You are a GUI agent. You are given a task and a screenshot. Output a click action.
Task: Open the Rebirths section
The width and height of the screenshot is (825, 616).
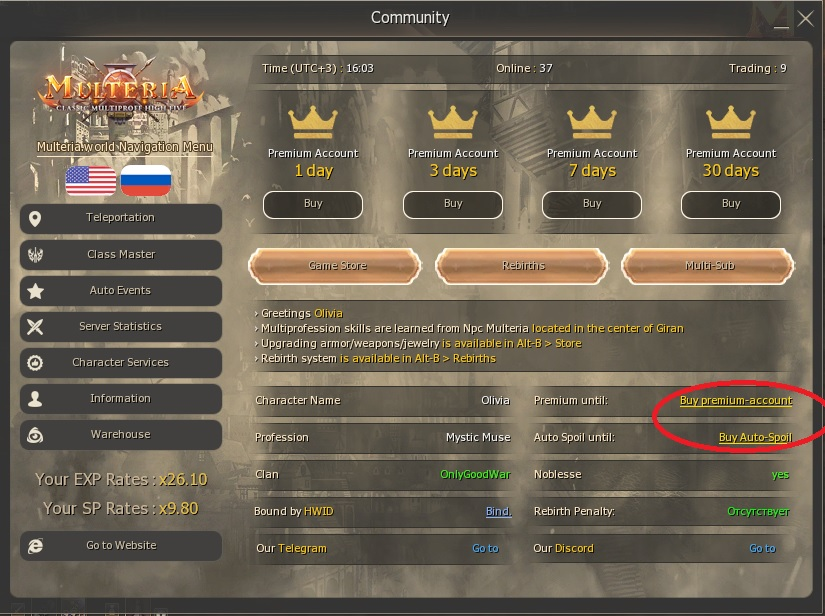[x=522, y=266]
